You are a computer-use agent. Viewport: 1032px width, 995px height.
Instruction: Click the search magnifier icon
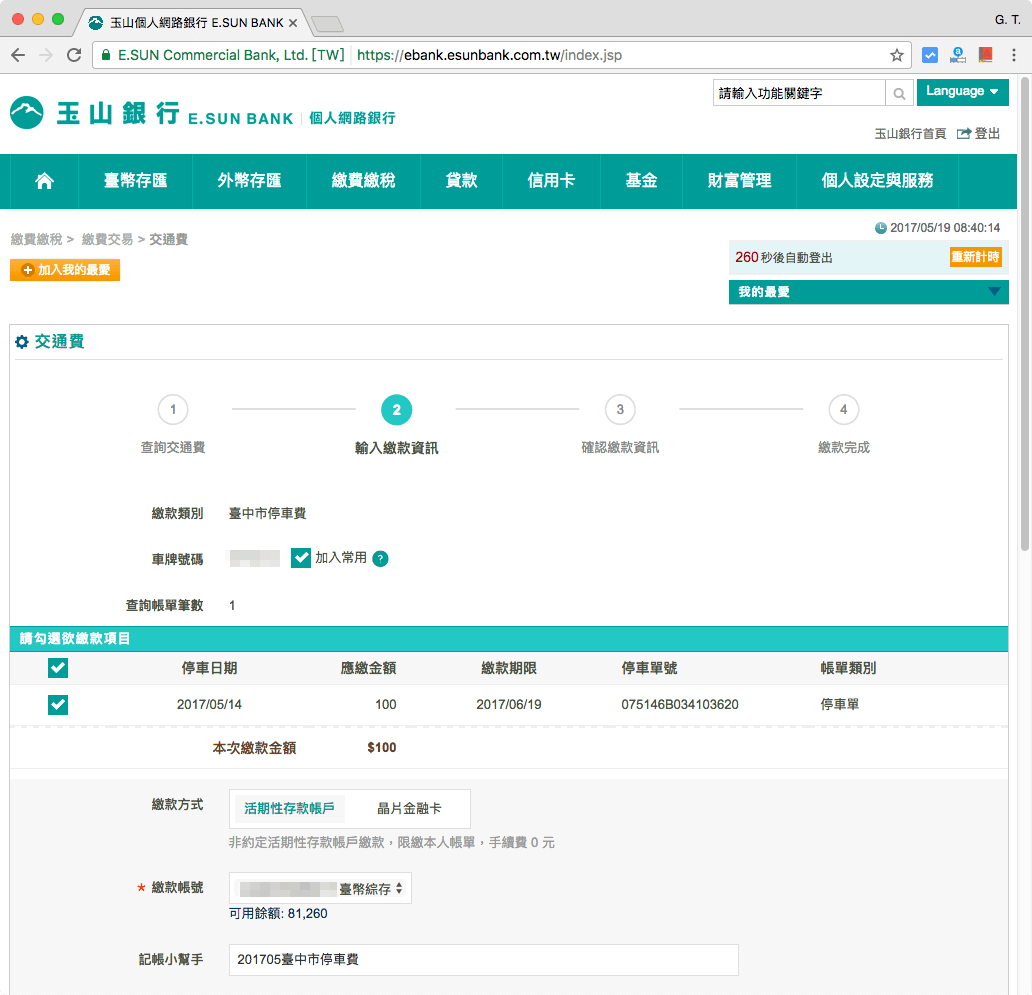898,92
